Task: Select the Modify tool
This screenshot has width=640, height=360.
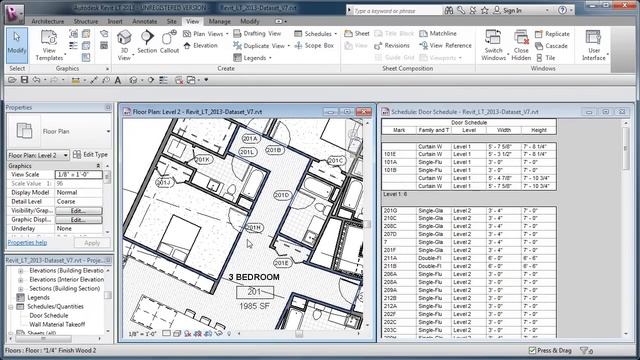Action: [17, 45]
